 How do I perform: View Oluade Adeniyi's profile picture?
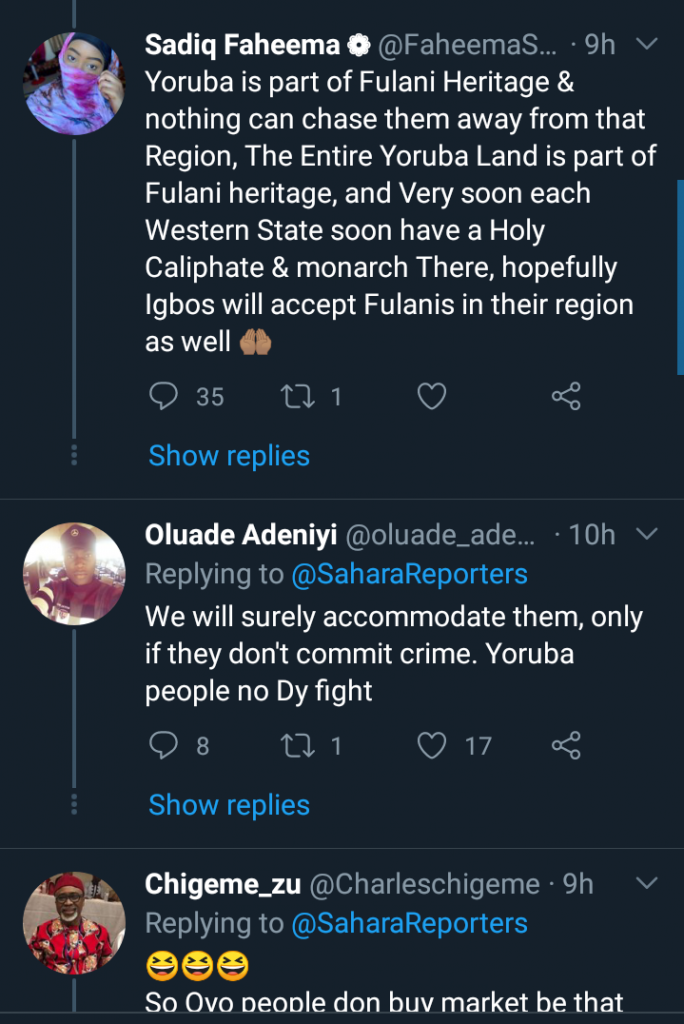pos(74,574)
